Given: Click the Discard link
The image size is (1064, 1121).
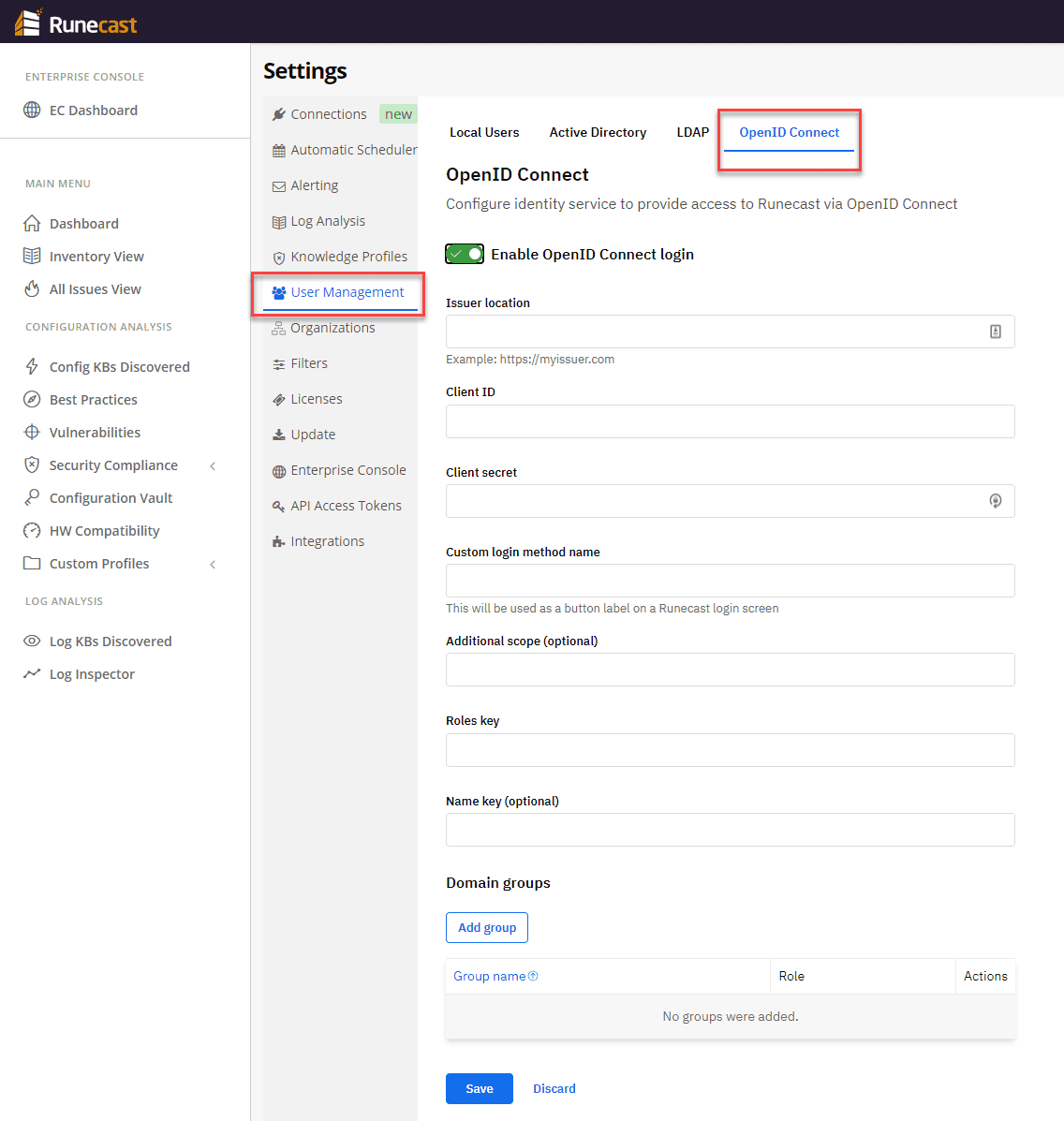Looking at the screenshot, I should 554,1088.
